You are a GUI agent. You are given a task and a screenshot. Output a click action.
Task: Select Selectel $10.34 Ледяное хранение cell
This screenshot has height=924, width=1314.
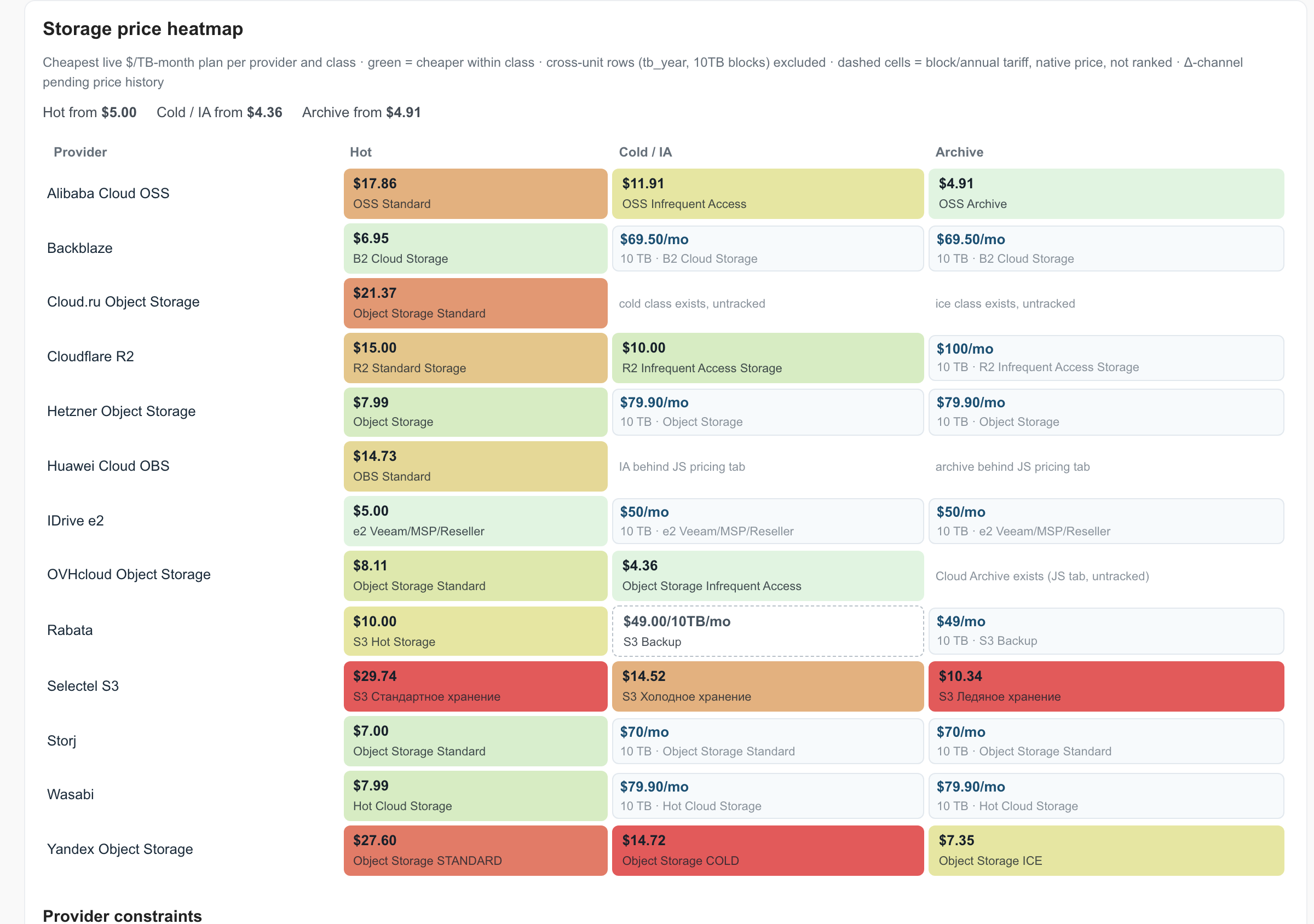[1106, 686]
